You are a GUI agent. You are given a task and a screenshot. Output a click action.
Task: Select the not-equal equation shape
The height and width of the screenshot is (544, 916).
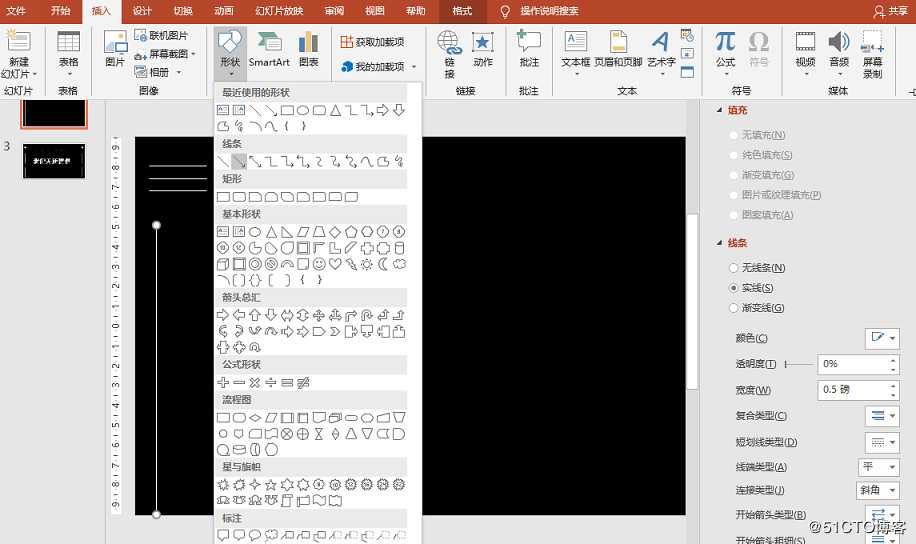click(x=303, y=383)
